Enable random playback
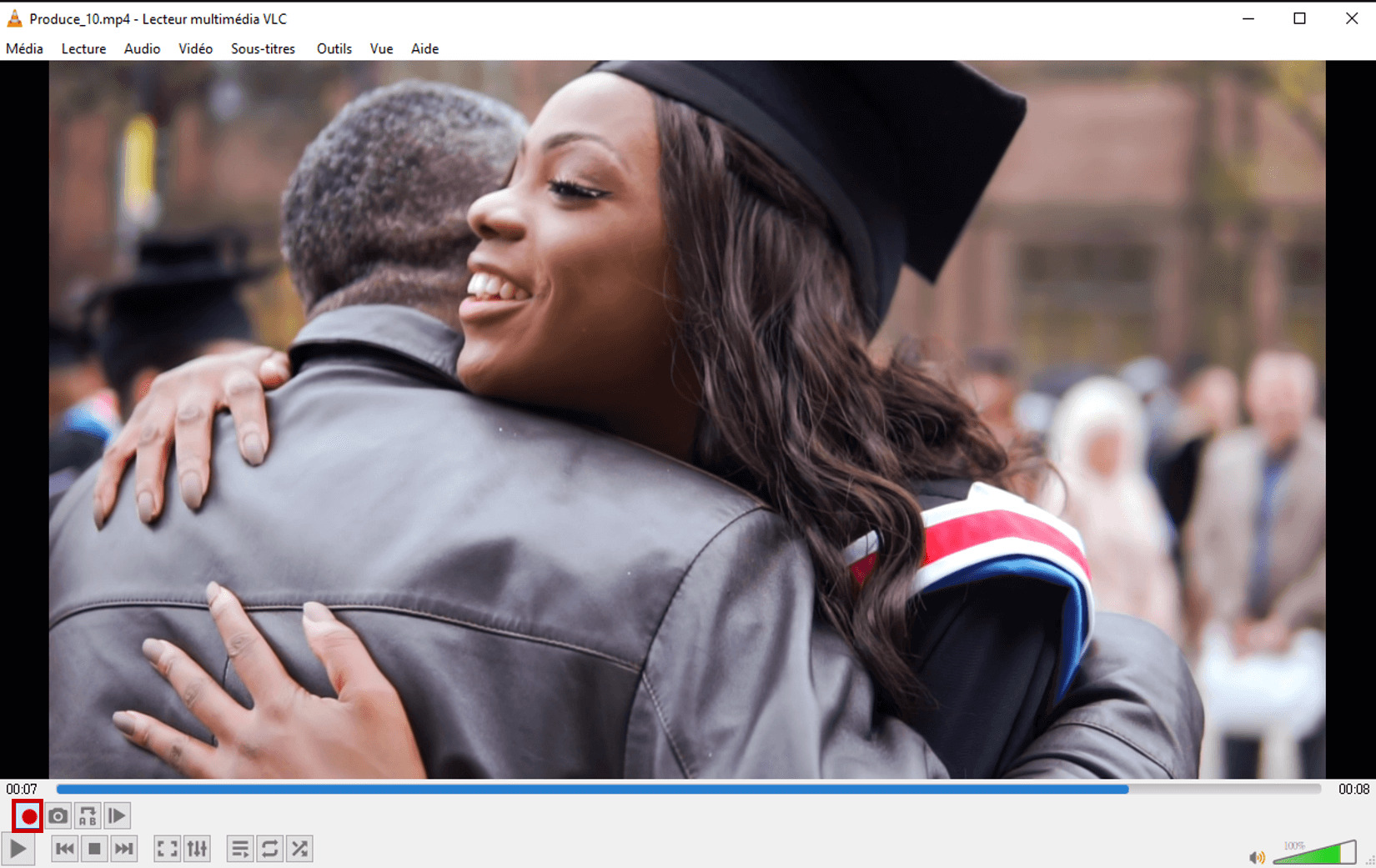 [299, 848]
